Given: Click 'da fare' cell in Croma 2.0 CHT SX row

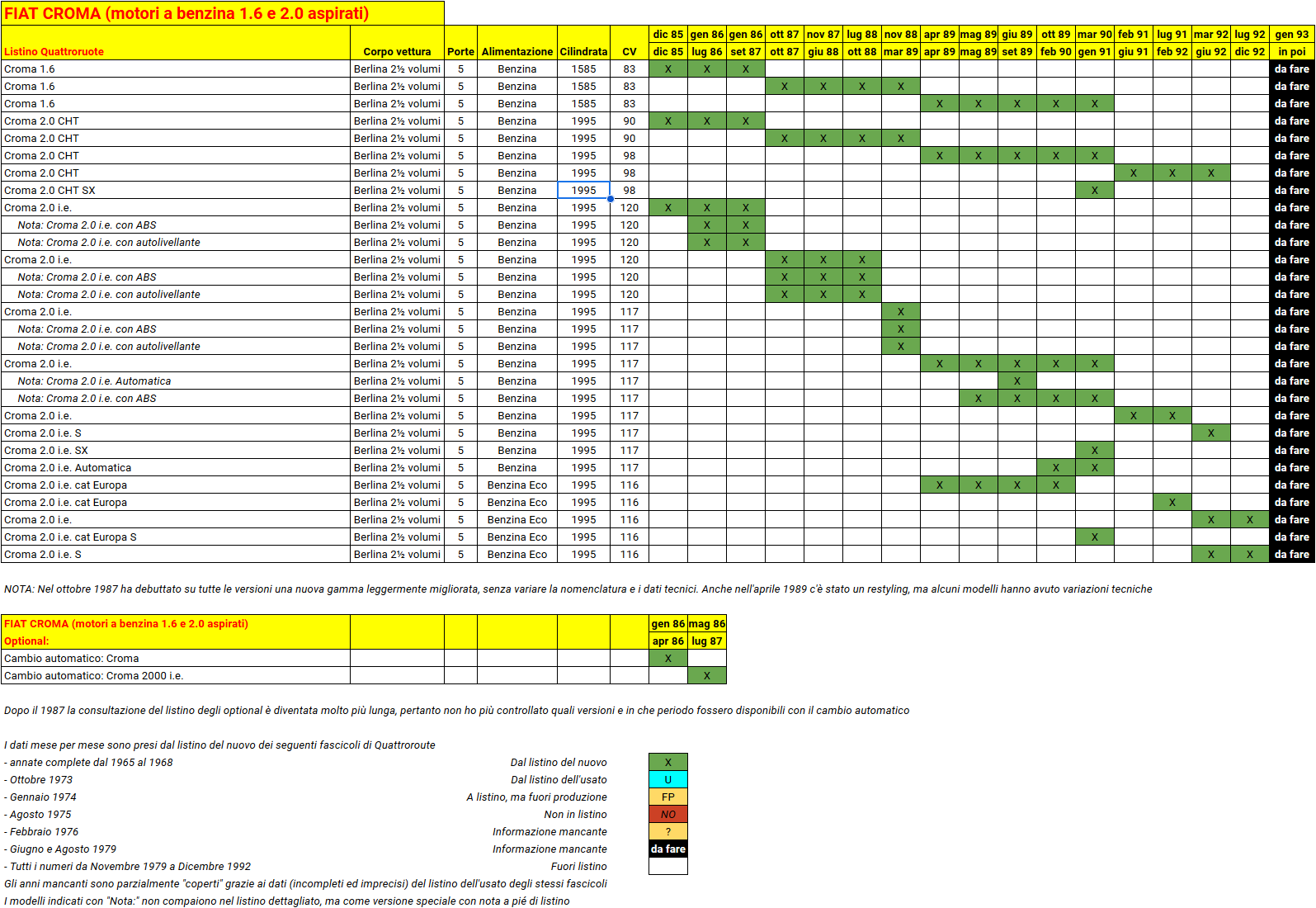Looking at the screenshot, I should click(1292, 190).
